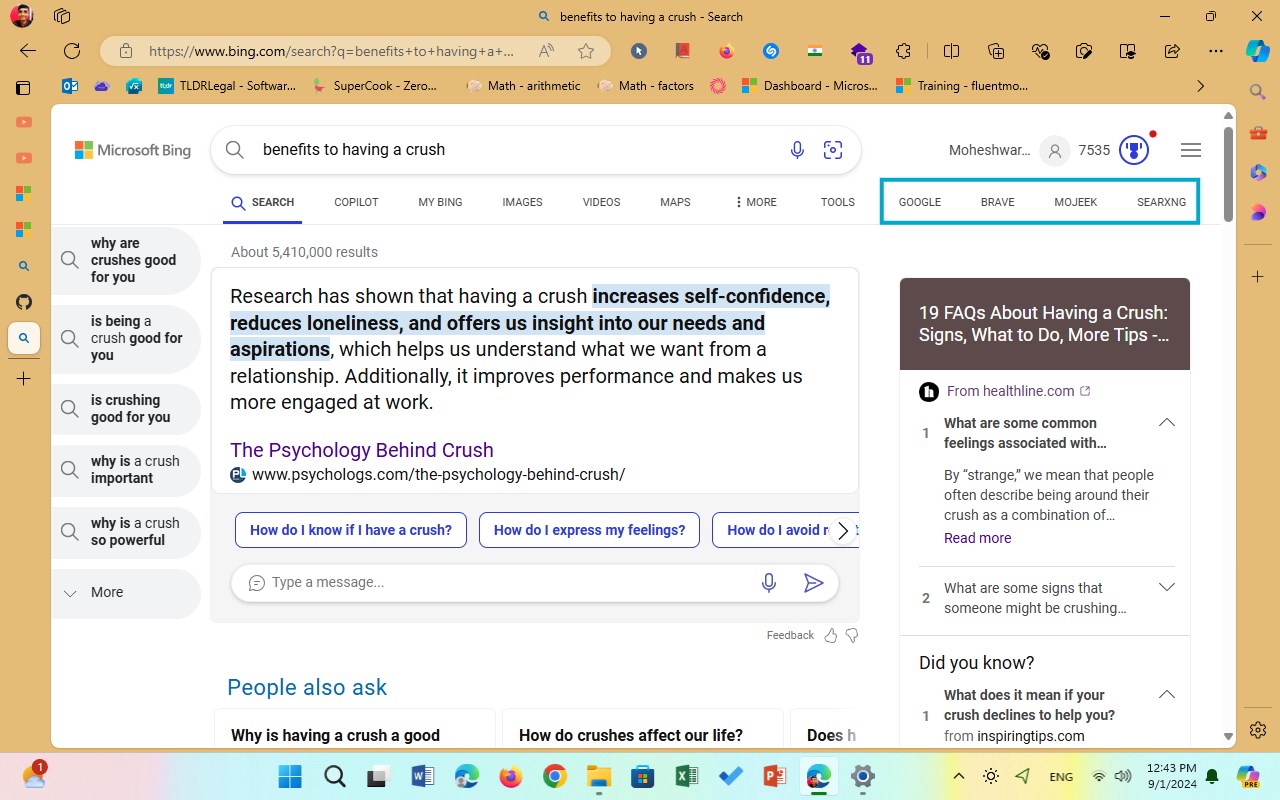Open the Edge sidebar settings gear

(x=1258, y=729)
